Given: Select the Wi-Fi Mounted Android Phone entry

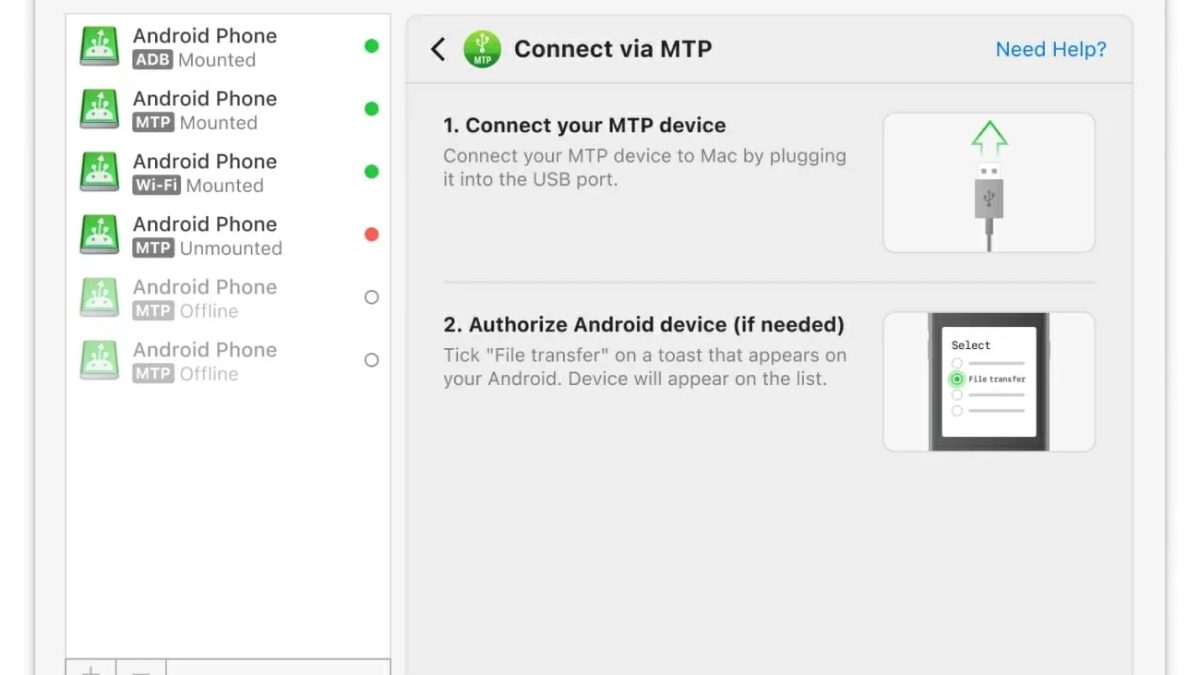Looking at the screenshot, I should [x=206, y=173].
